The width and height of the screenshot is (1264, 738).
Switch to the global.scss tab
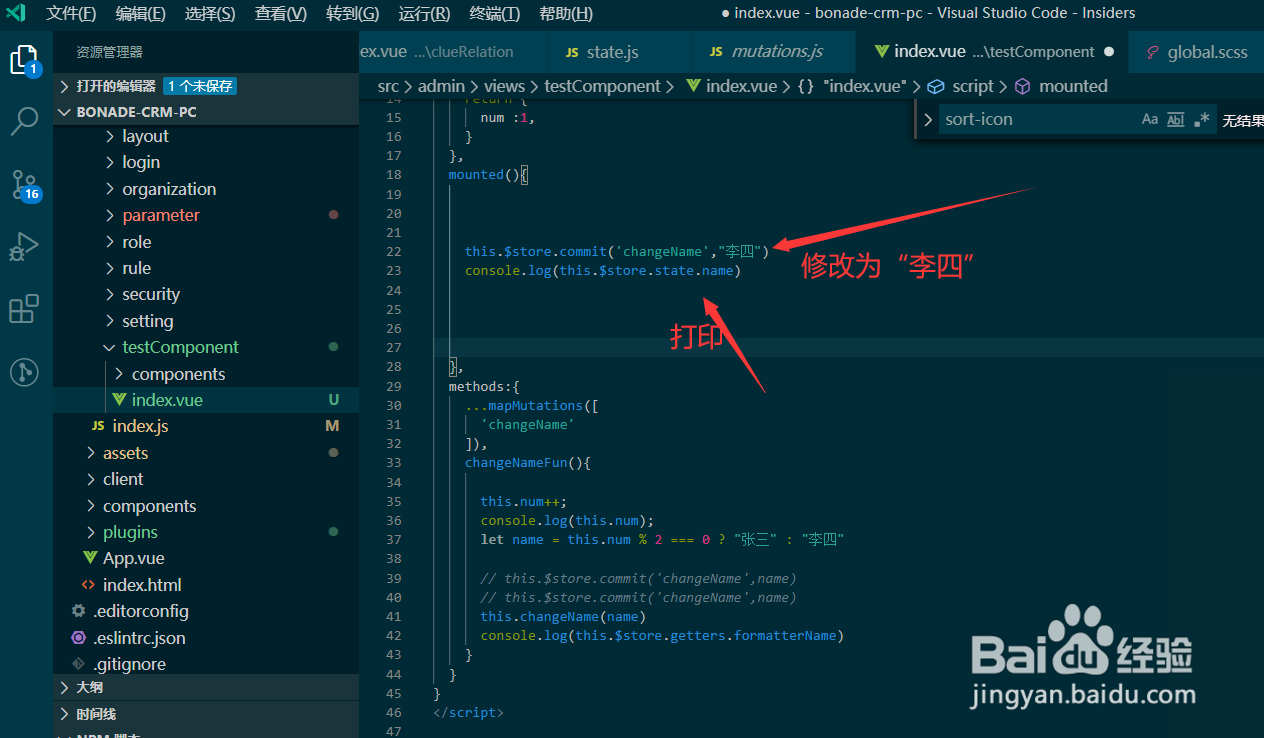pyautogui.click(x=1196, y=52)
